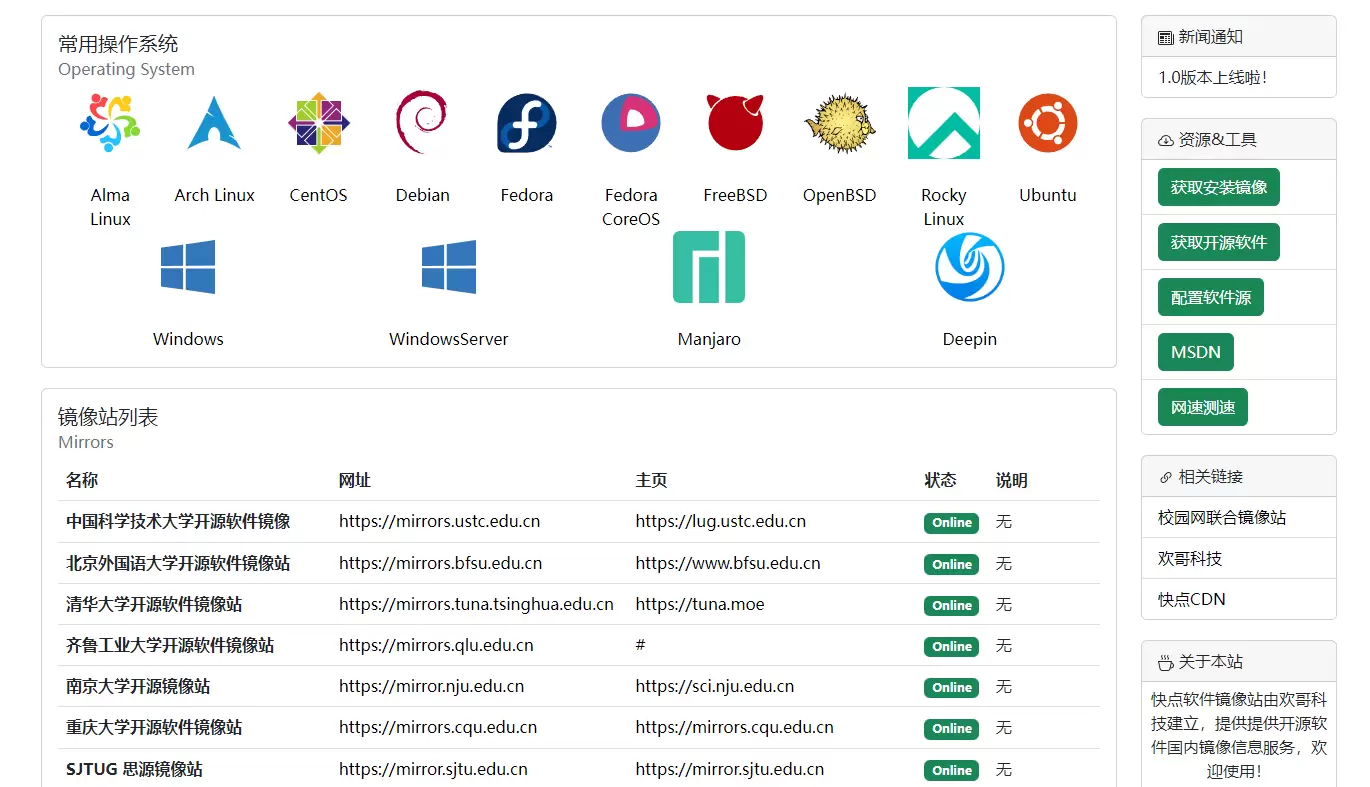1370x787 pixels.
Task: Open https://mirrors.qlu.edu.cn mirror address
Action: click(x=436, y=645)
